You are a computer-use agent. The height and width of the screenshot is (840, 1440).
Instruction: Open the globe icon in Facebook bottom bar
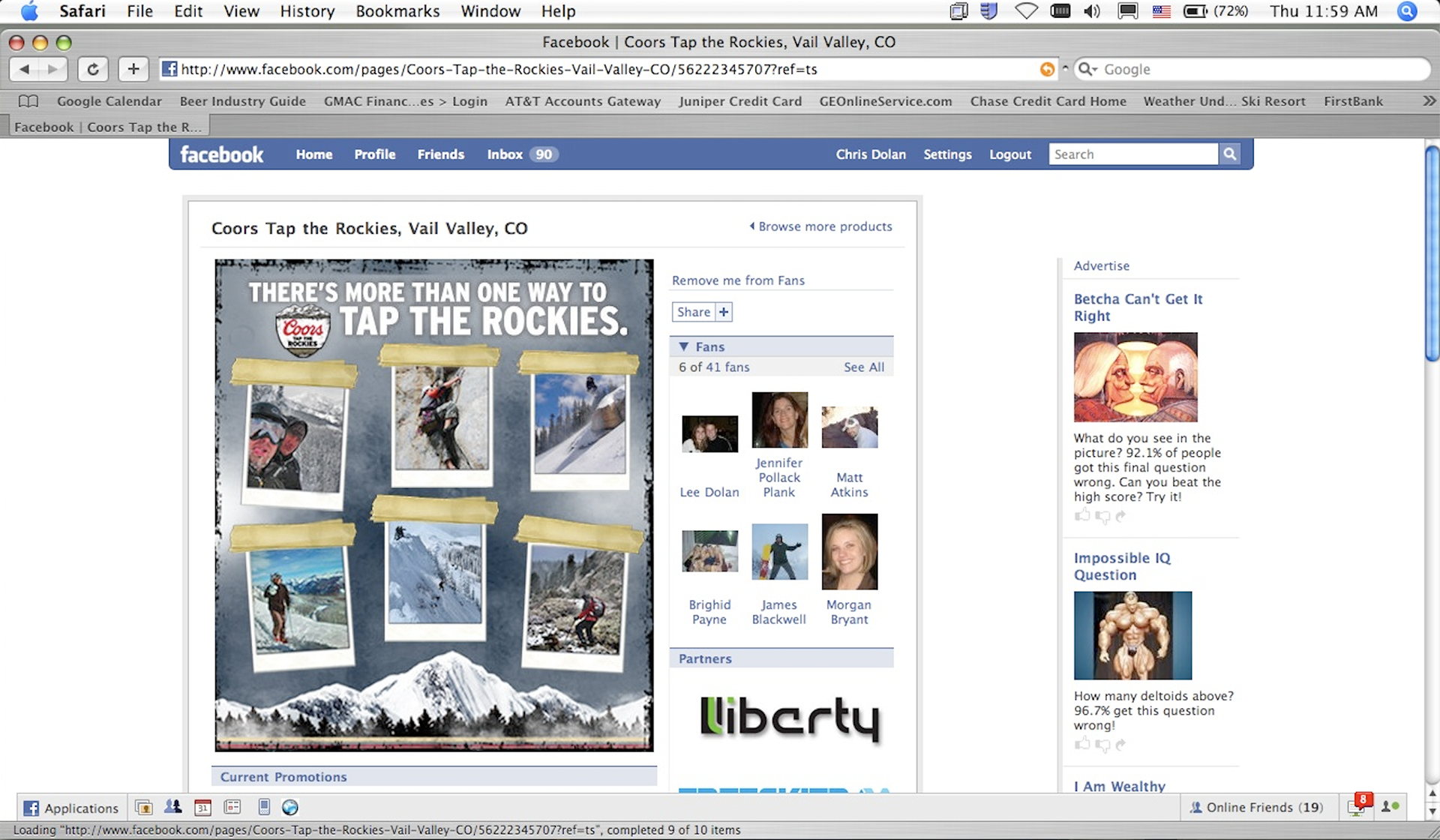tap(290, 808)
